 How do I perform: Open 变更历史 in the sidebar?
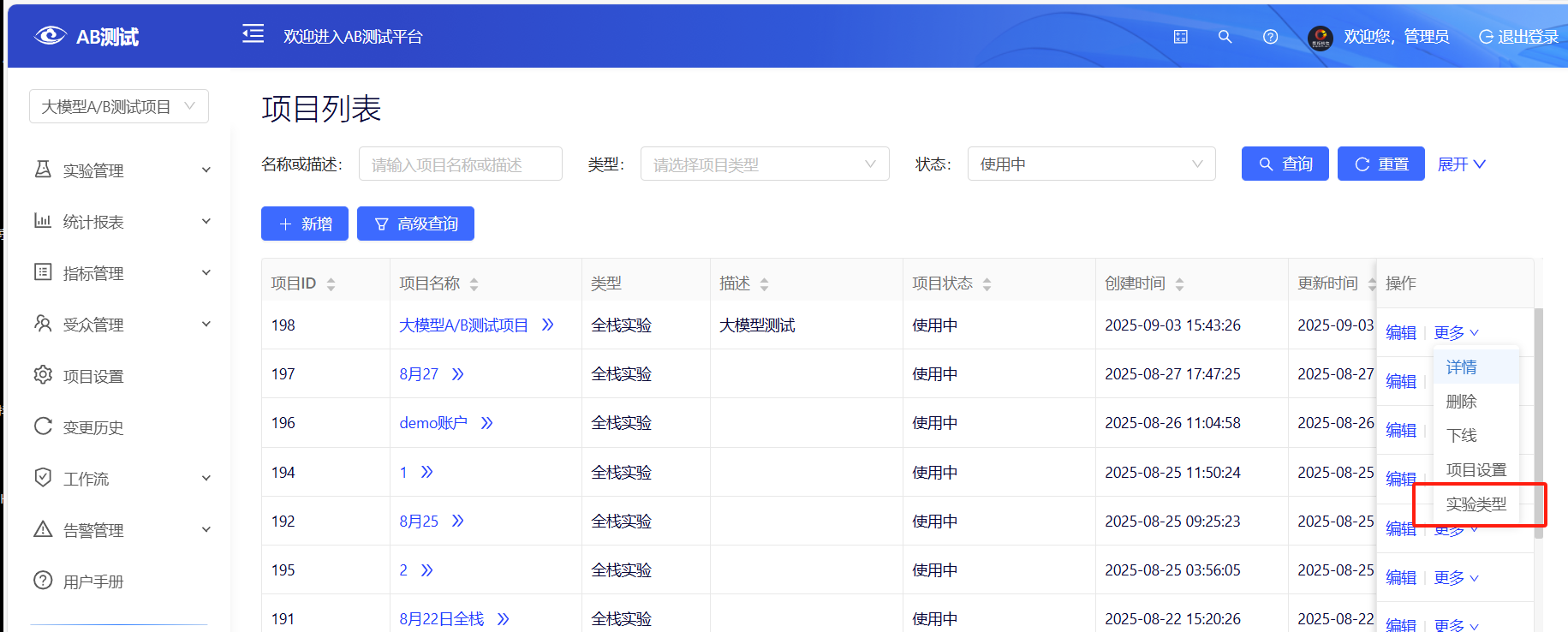coord(92,427)
